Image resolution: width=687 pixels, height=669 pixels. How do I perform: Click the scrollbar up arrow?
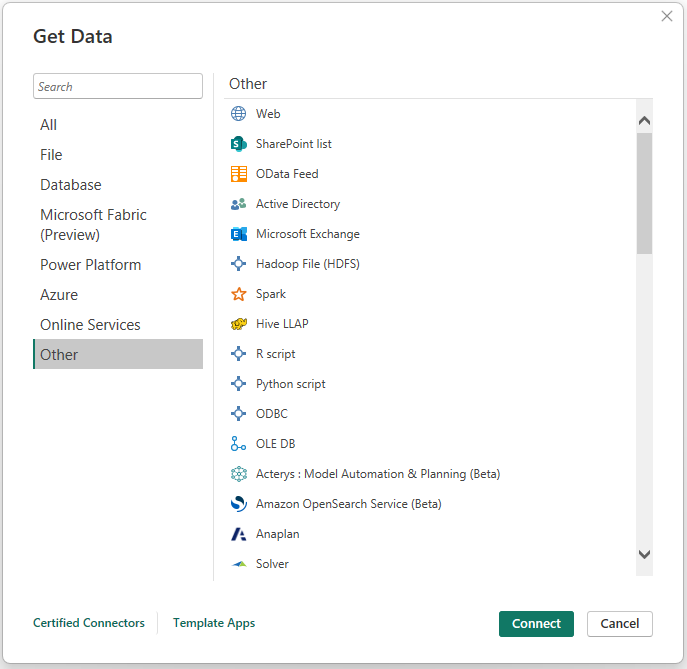644,121
